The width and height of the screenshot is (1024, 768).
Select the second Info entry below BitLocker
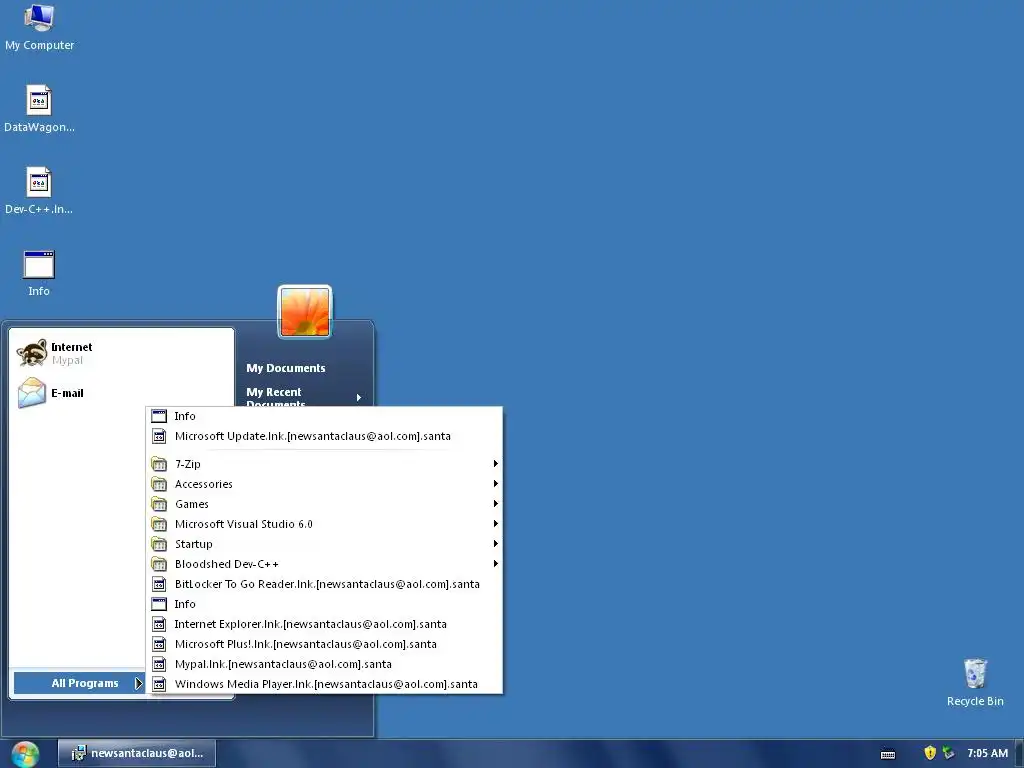click(325, 604)
